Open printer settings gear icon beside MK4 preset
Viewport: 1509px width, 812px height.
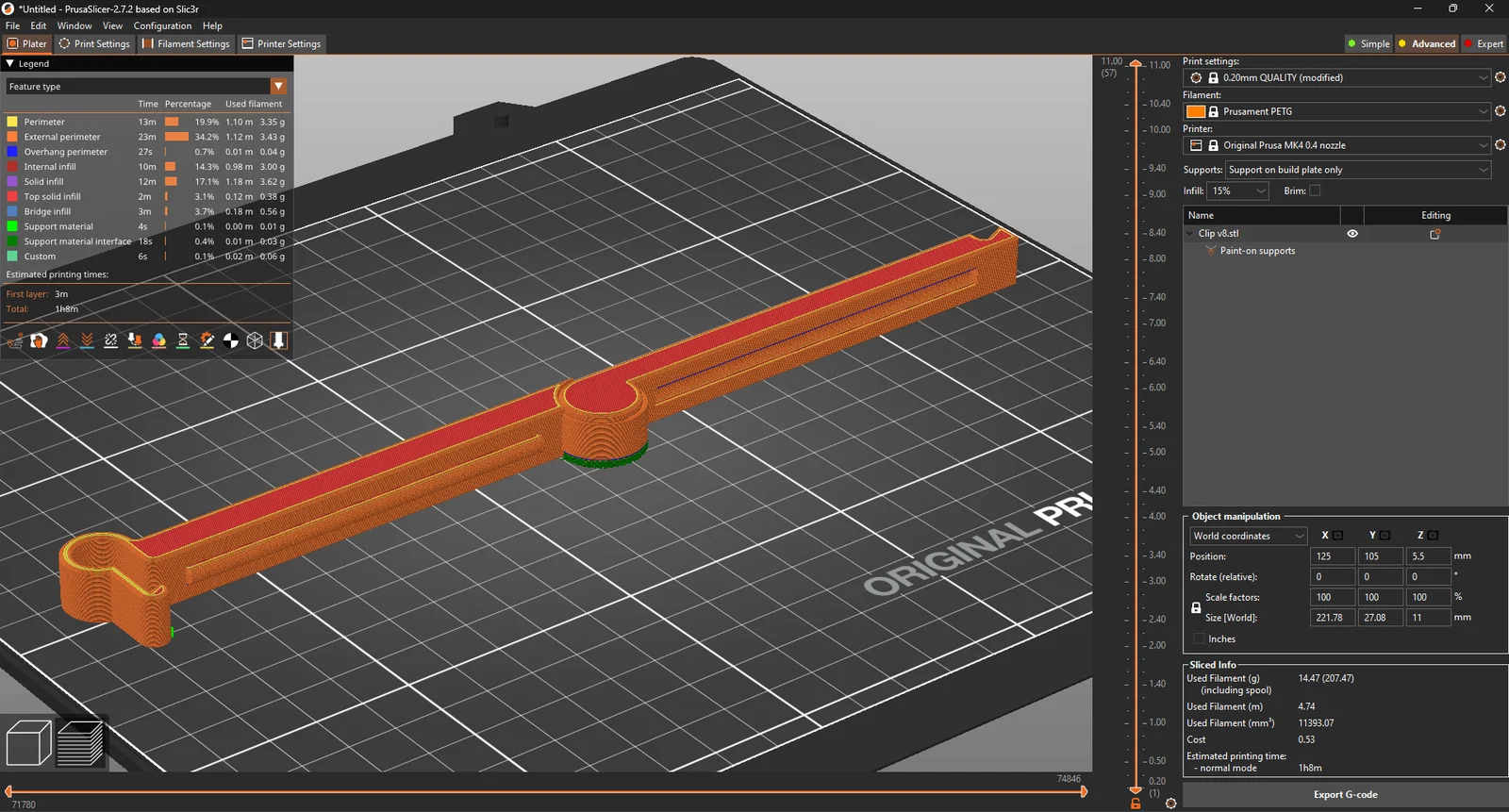point(1501,145)
